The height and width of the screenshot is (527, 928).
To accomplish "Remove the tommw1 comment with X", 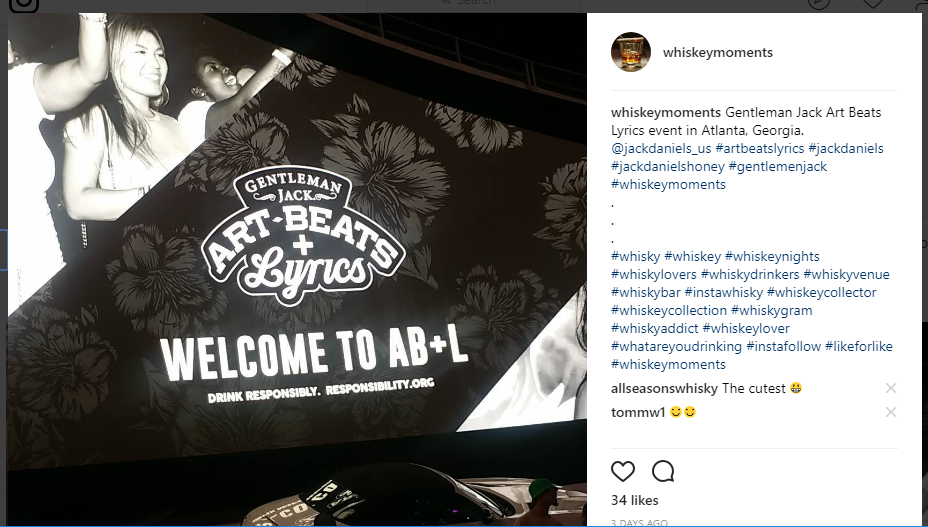I will [x=891, y=412].
